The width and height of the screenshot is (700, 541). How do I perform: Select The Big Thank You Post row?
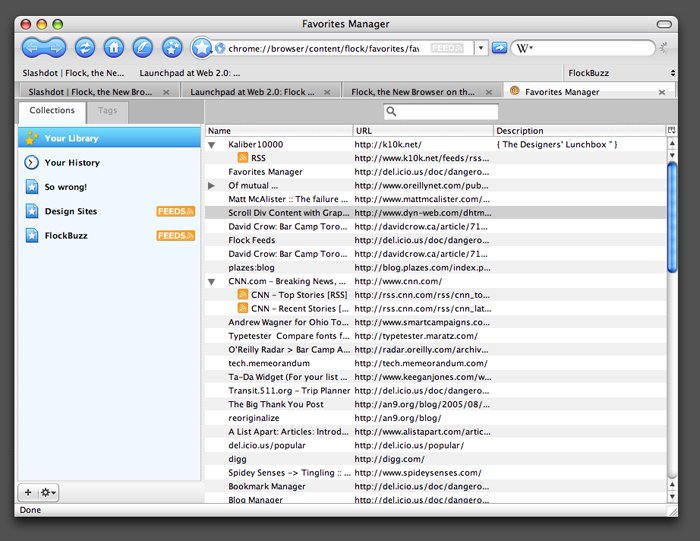point(435,404)
